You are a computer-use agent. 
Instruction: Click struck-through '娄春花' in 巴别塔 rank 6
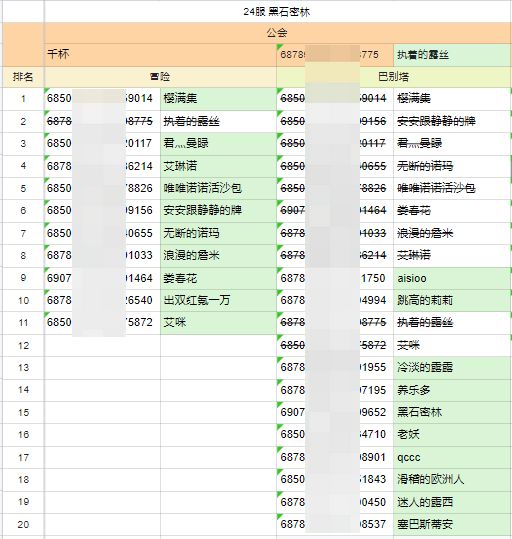tap(452, 210)
